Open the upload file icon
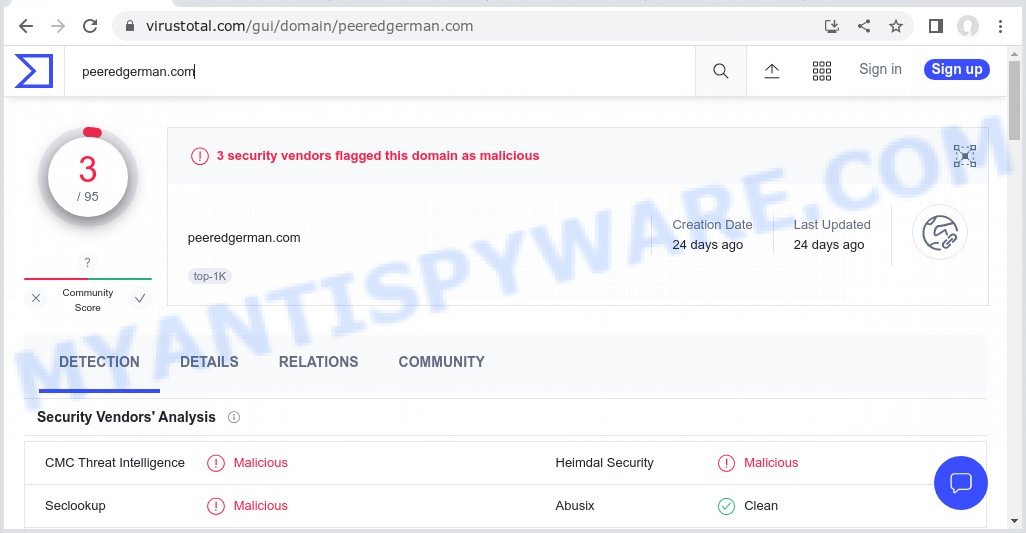 point(772,71)
